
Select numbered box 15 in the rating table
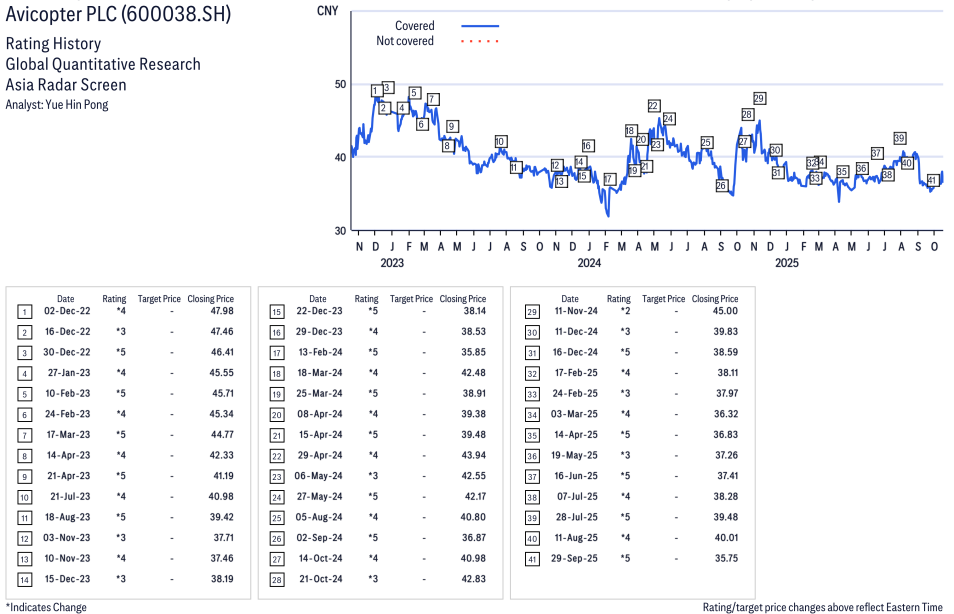277,311
